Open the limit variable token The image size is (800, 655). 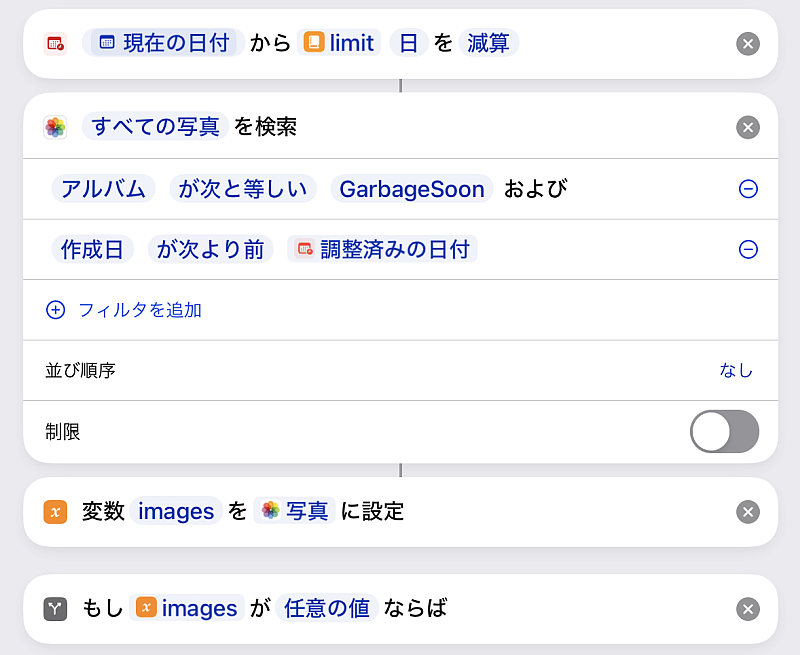tap(339, 42)
